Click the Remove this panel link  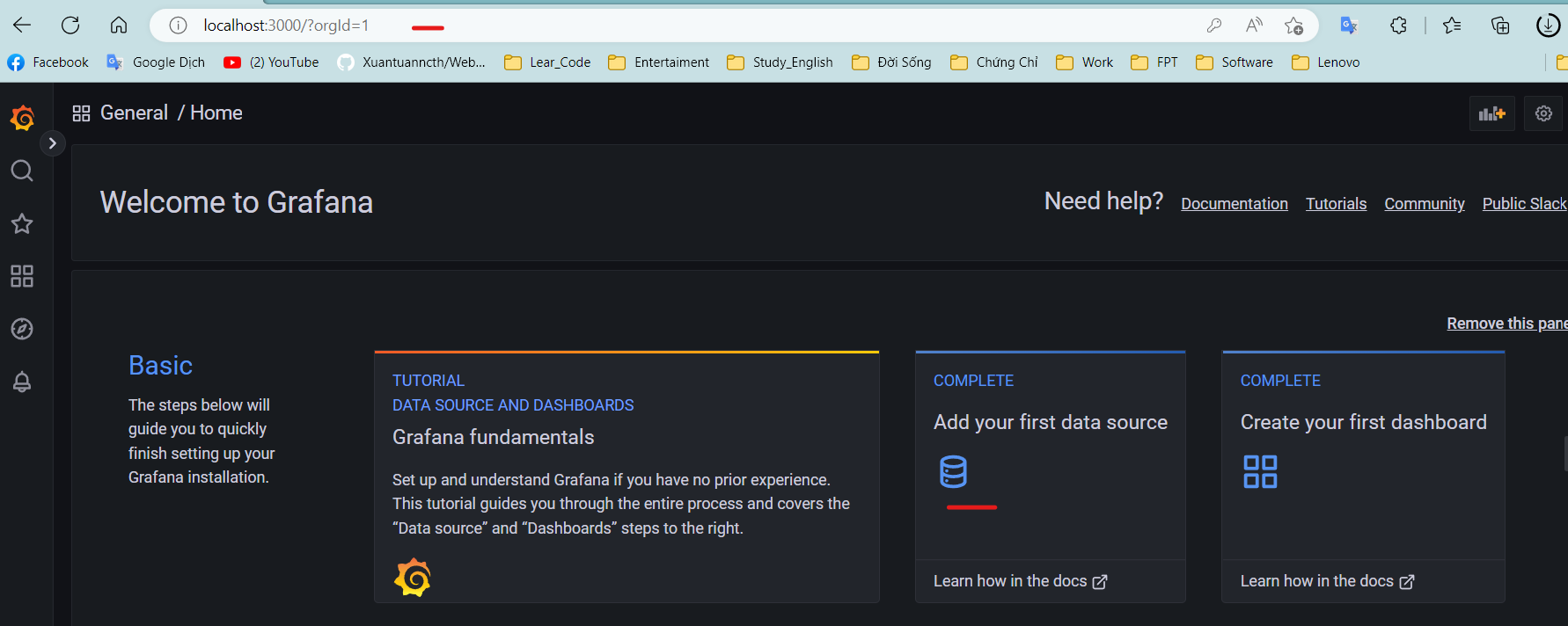coord(1506,324)
